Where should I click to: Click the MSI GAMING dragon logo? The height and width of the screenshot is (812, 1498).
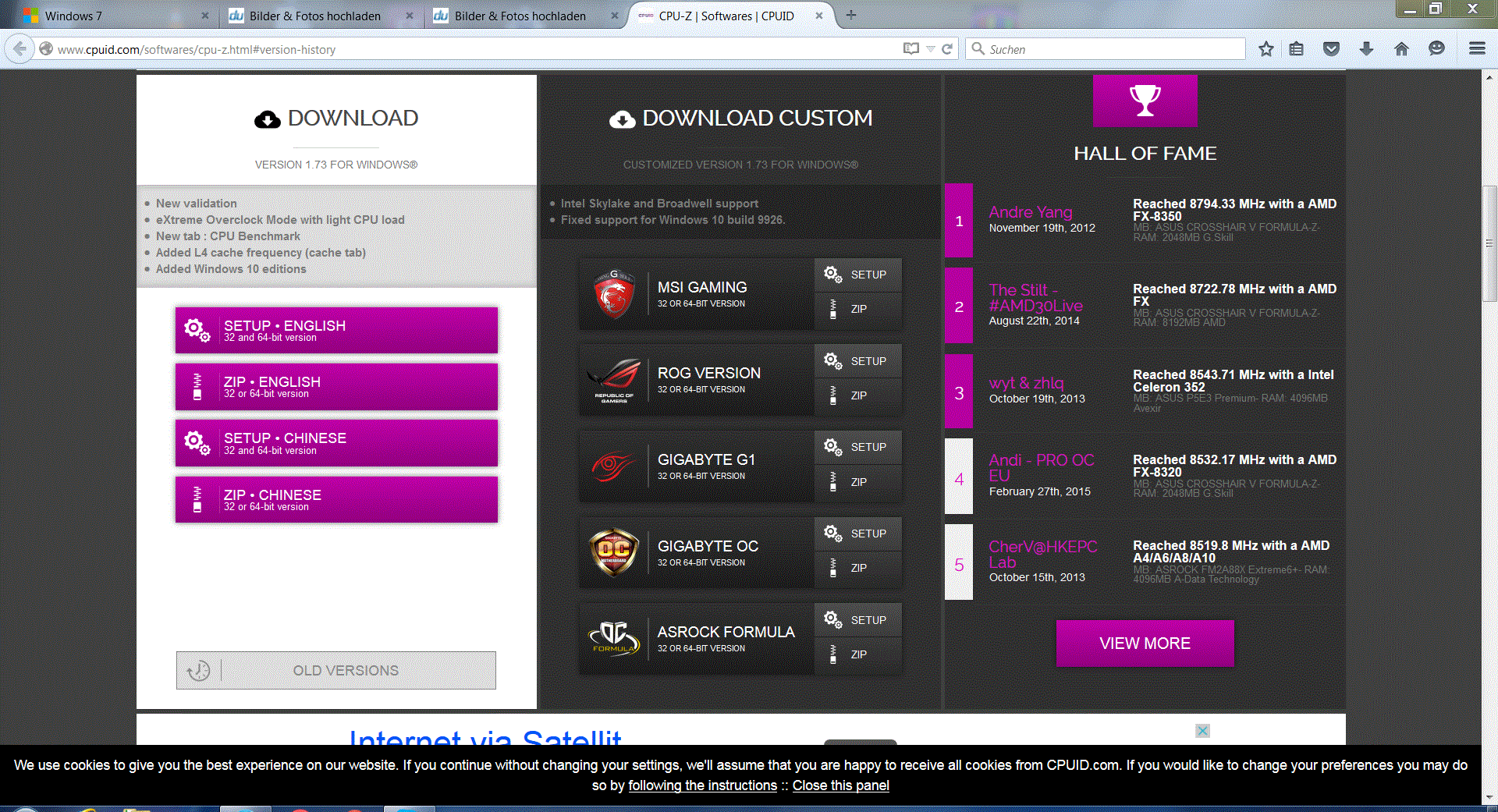click(x=613, y=294)
